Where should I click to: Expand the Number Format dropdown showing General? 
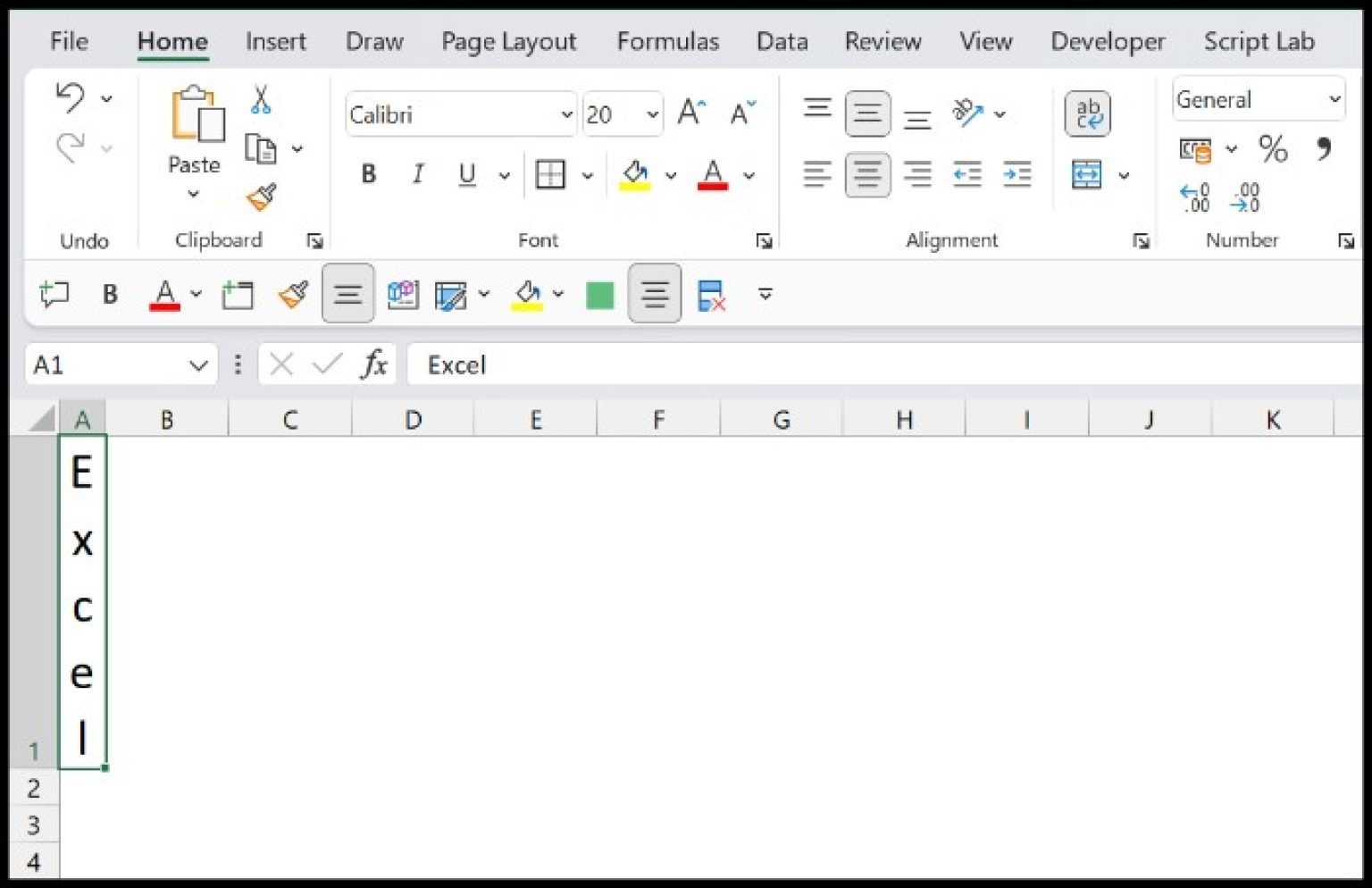point(1334,99)
